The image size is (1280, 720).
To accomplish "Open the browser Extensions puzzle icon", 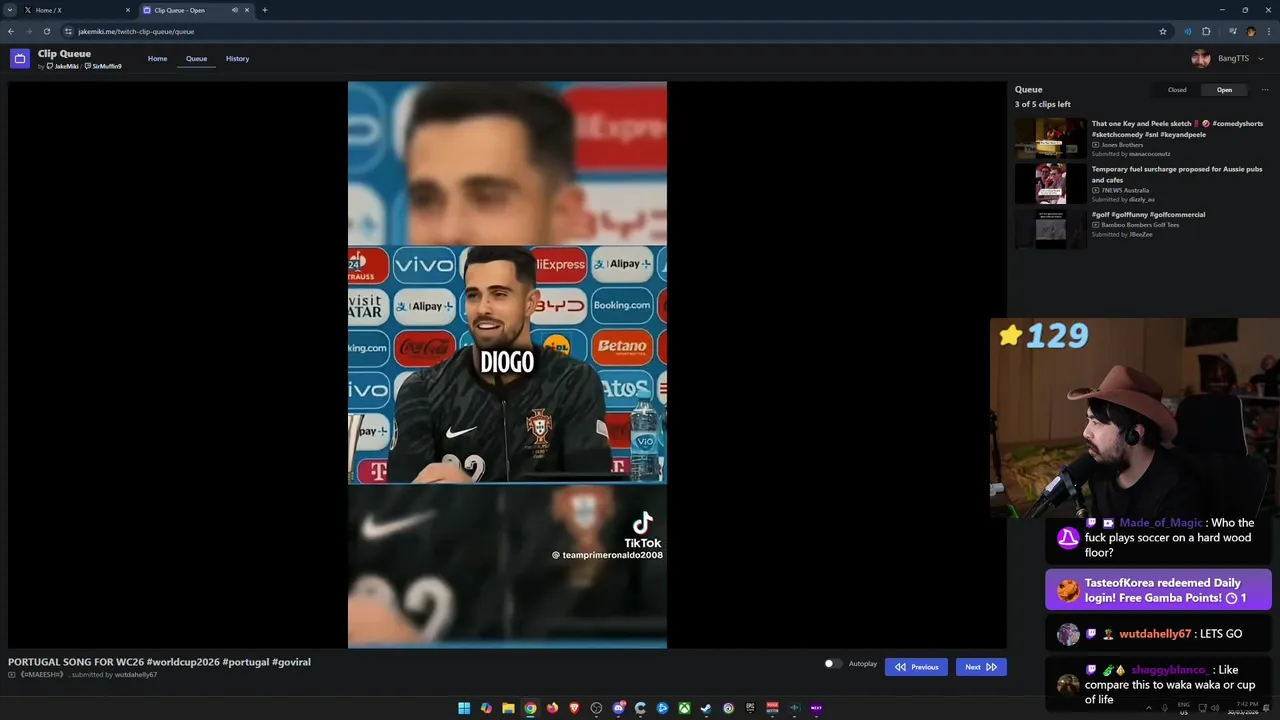I will click(1206, 31).
